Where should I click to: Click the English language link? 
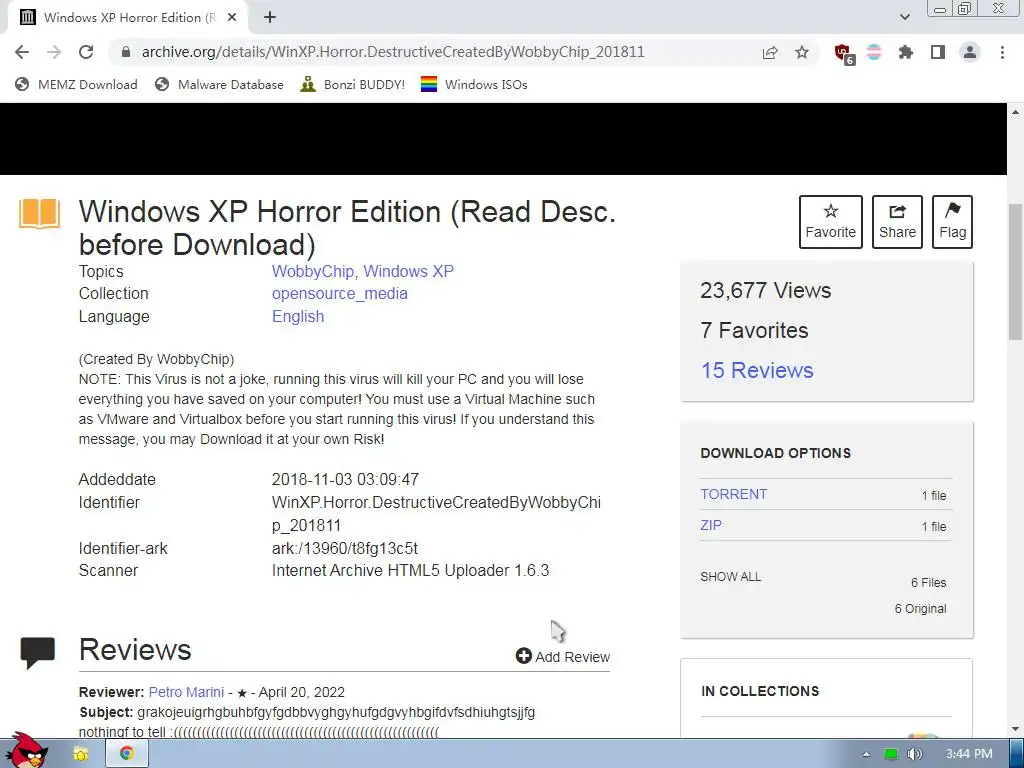tap(298, 316)
